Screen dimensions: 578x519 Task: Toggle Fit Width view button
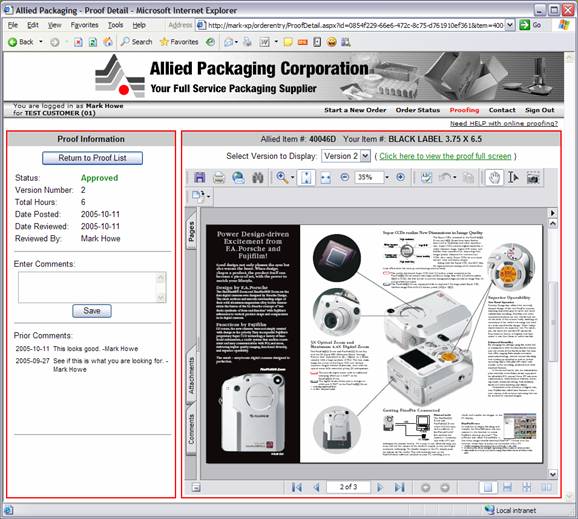325,178
